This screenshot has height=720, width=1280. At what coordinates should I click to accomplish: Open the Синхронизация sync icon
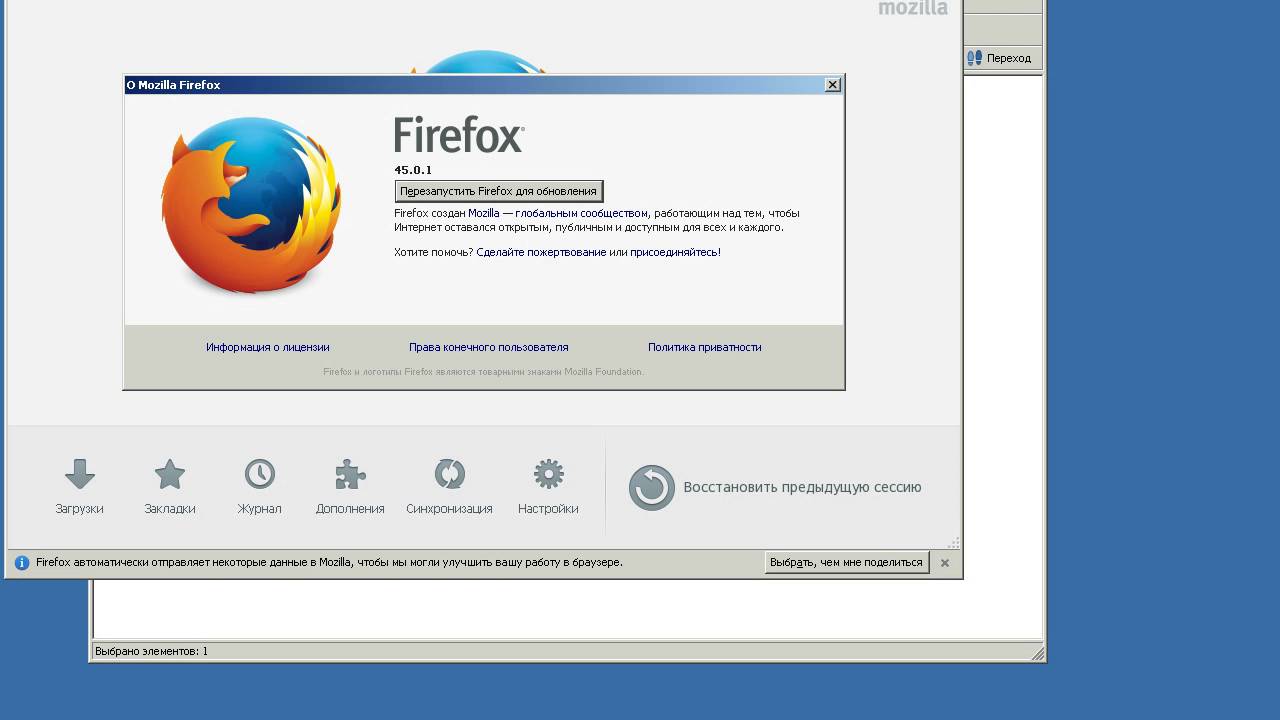(x=449, y=474)
